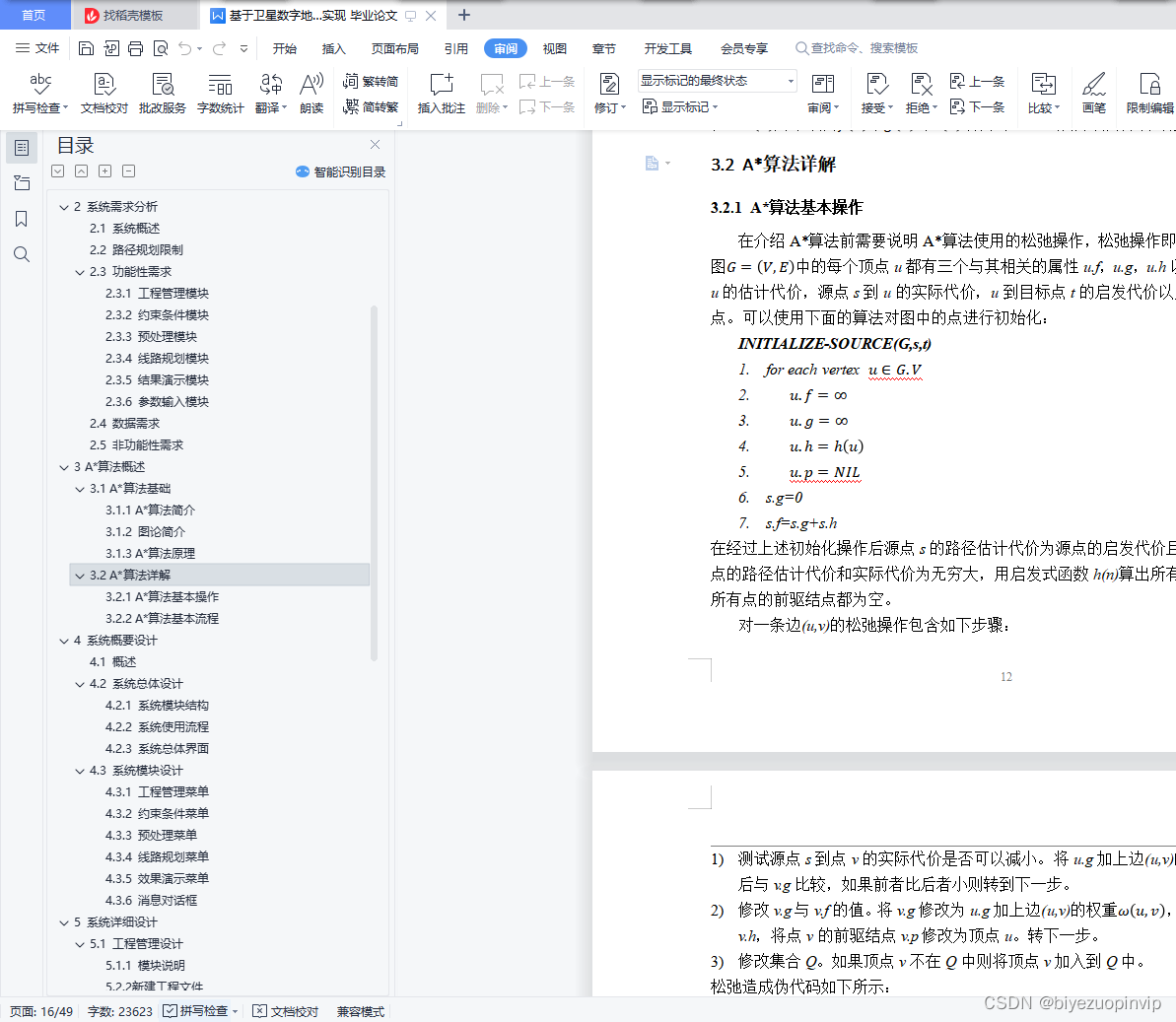Click 下一条 next change button
This screenshot has width=1176, height=1022.
(x=978, y=107)
